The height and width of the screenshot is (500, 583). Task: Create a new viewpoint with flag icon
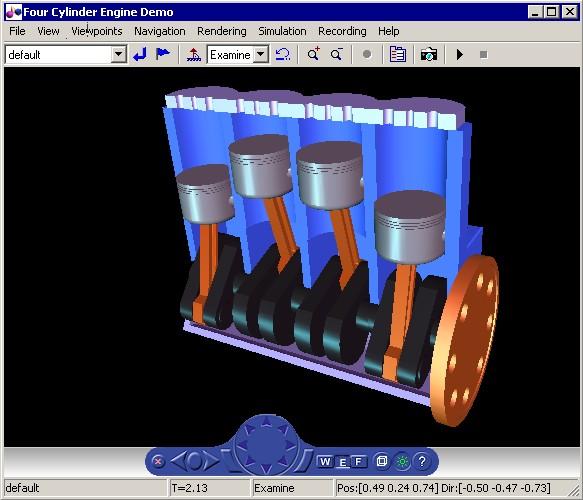point(162,54)
